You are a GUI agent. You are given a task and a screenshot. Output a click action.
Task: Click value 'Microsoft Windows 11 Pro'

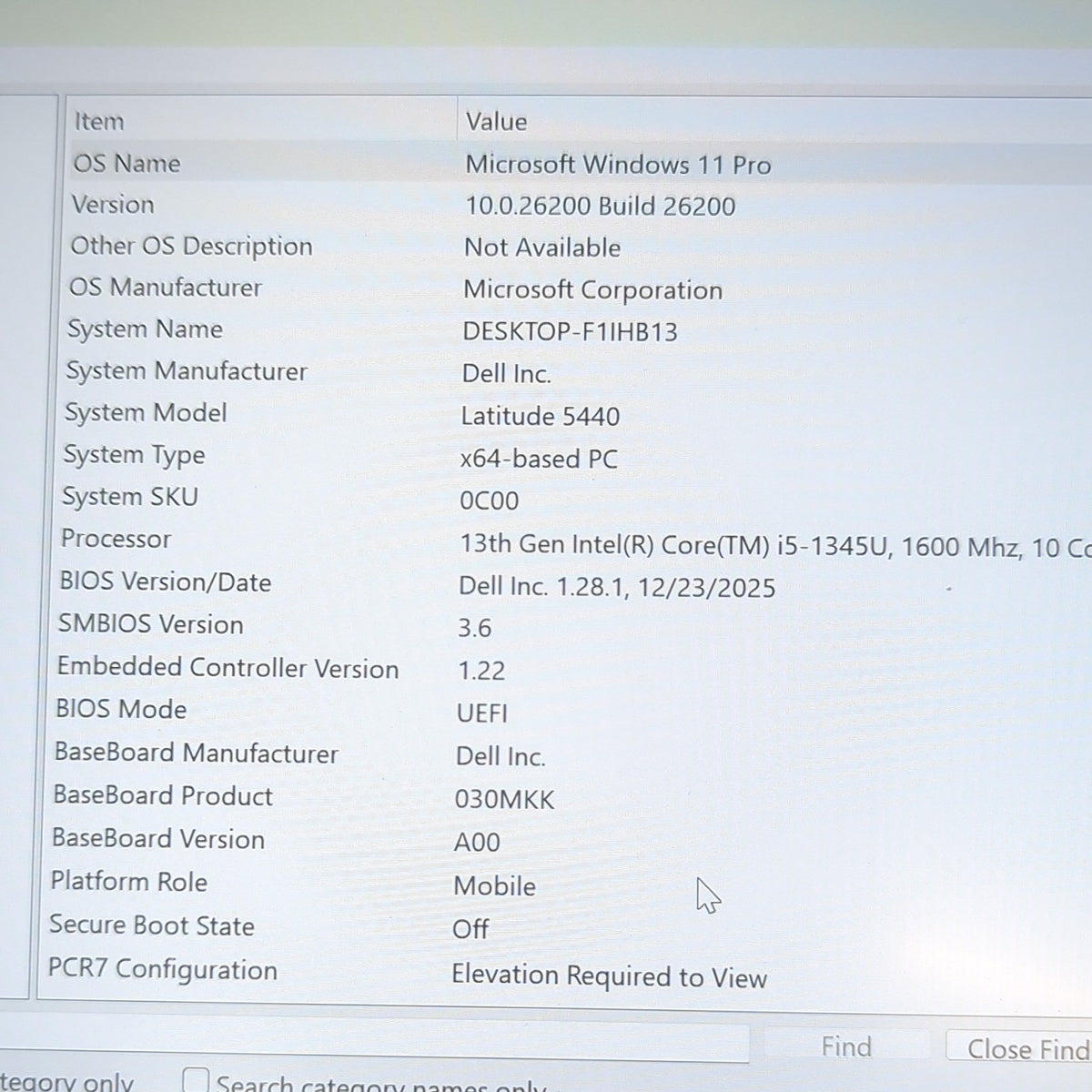(618, 165)
